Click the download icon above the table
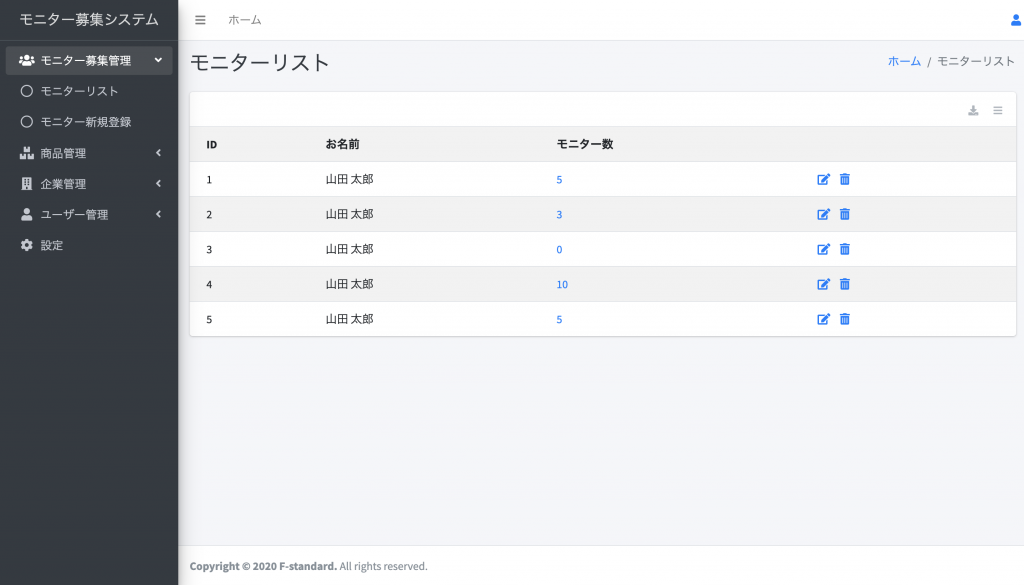Viewport: 1024px width, 585px height. point(973,110)
